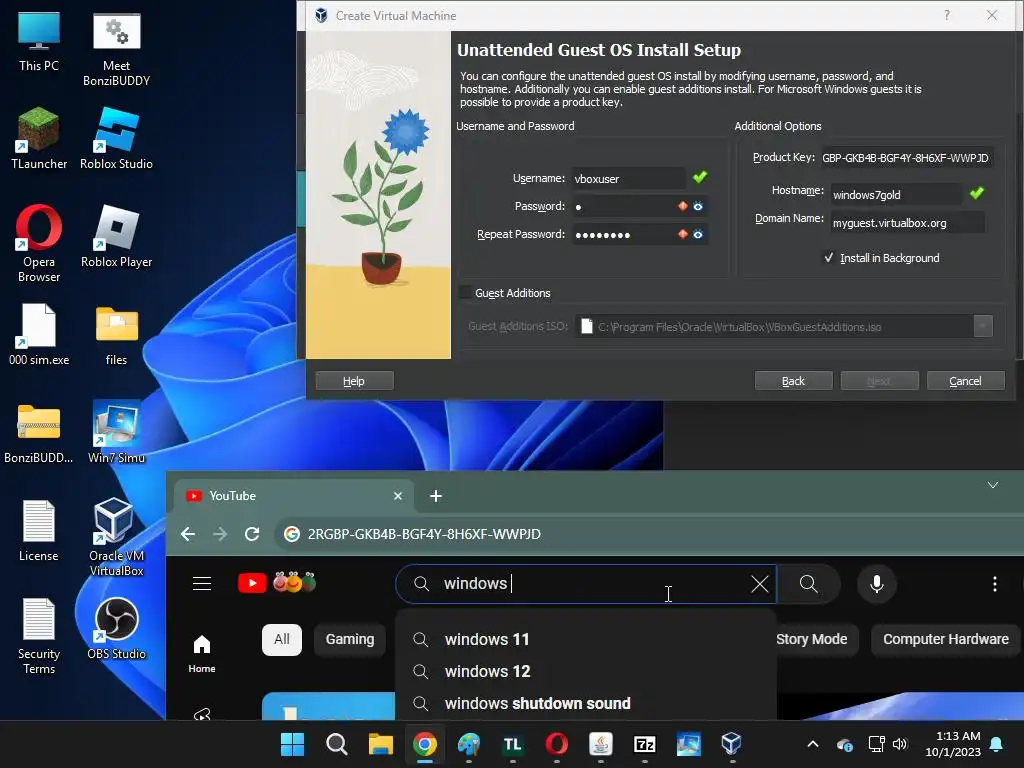Open Roblox Studio desktop shortcut
1024x768 pixels.
(x=116, y=138)
